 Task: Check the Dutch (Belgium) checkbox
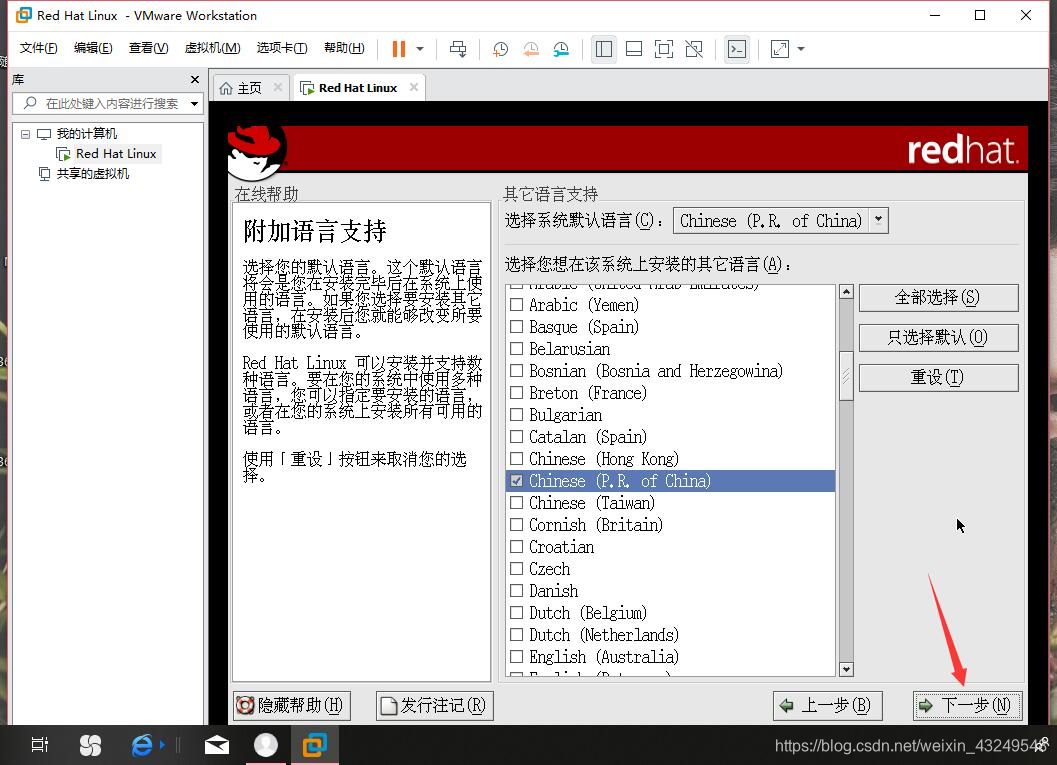516,613
